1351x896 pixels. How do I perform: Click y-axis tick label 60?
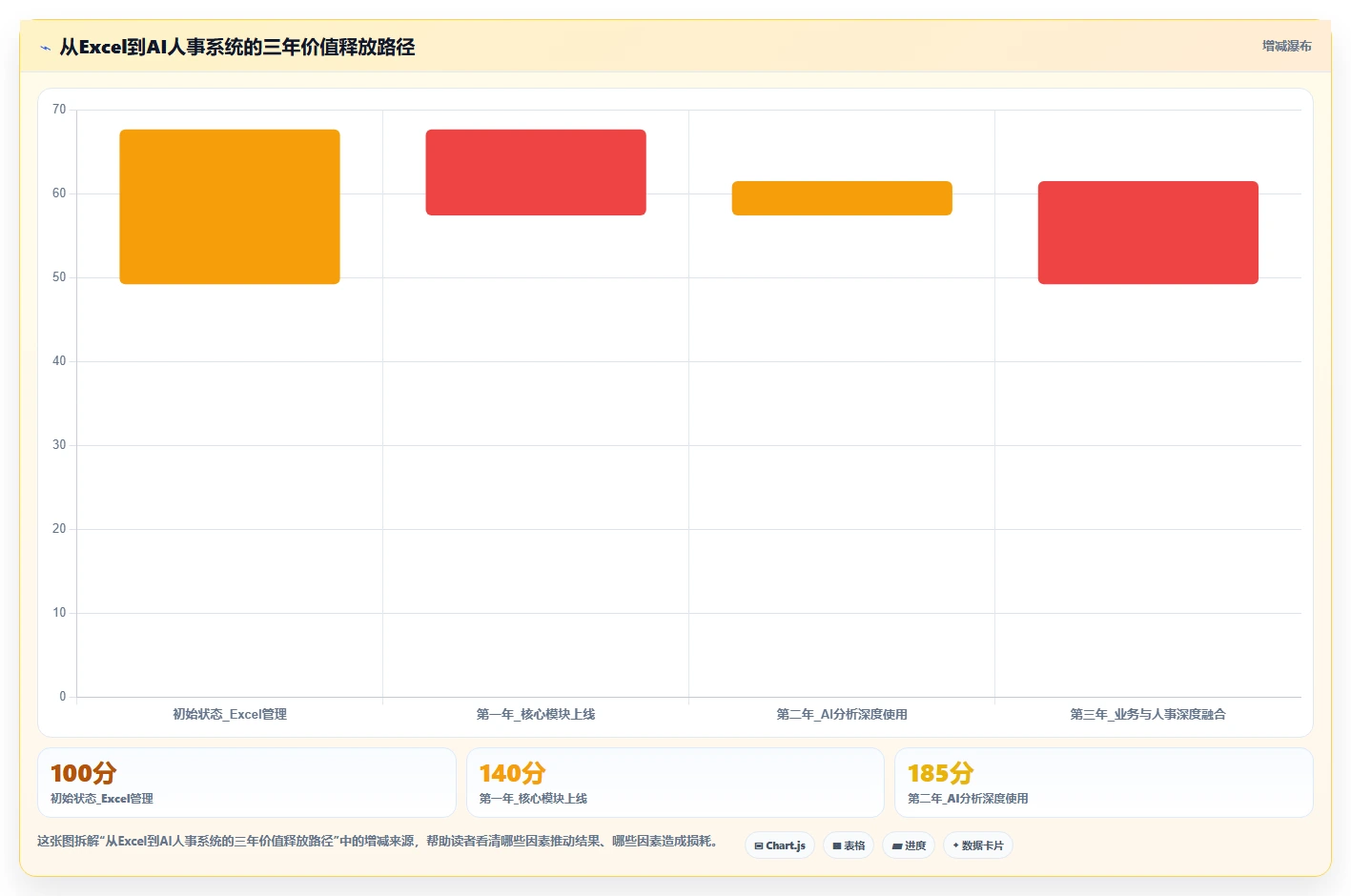click(x=59, y=193)
